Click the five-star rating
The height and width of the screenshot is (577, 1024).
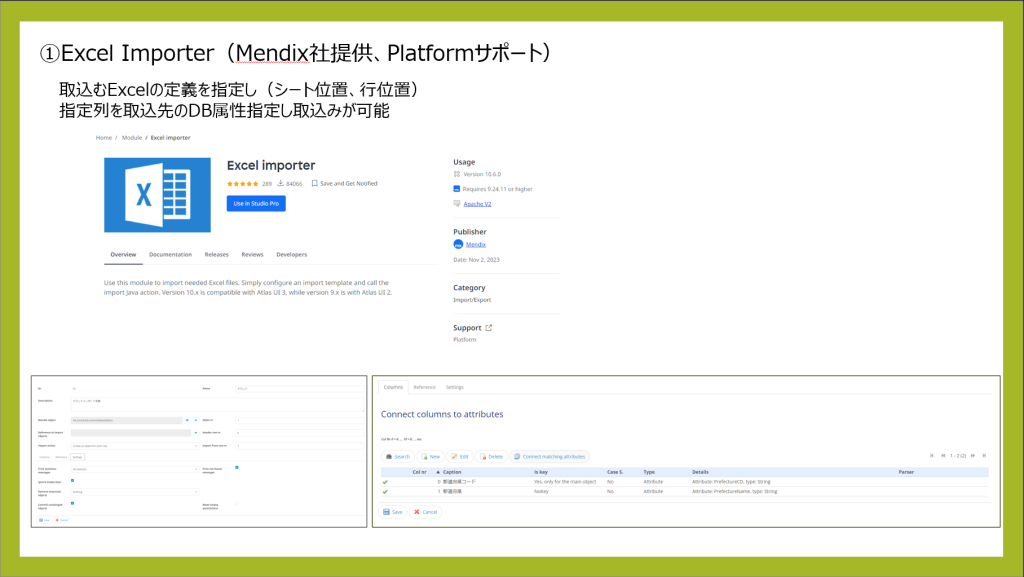pos(243,184)
